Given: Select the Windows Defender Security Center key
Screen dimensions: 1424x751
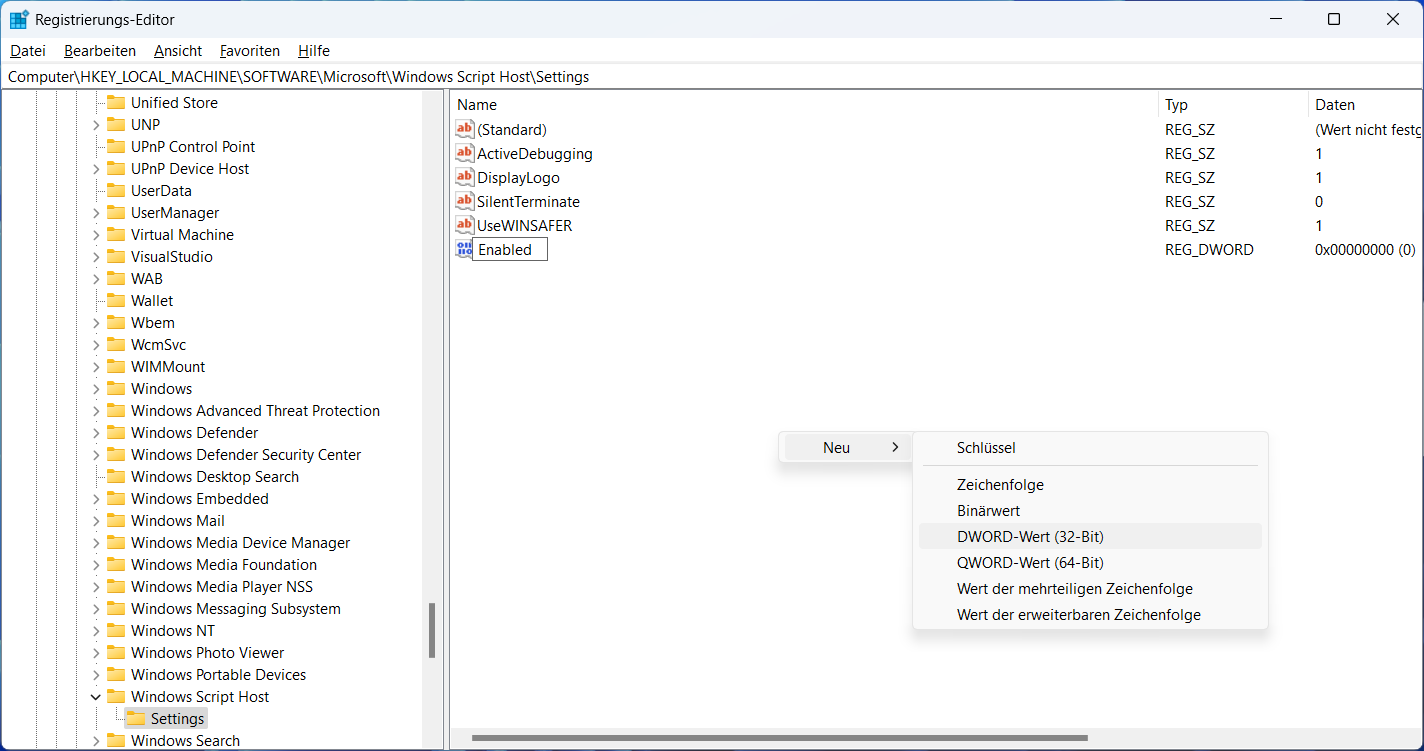Looking at the screenshot, I should tap(246, 454).
